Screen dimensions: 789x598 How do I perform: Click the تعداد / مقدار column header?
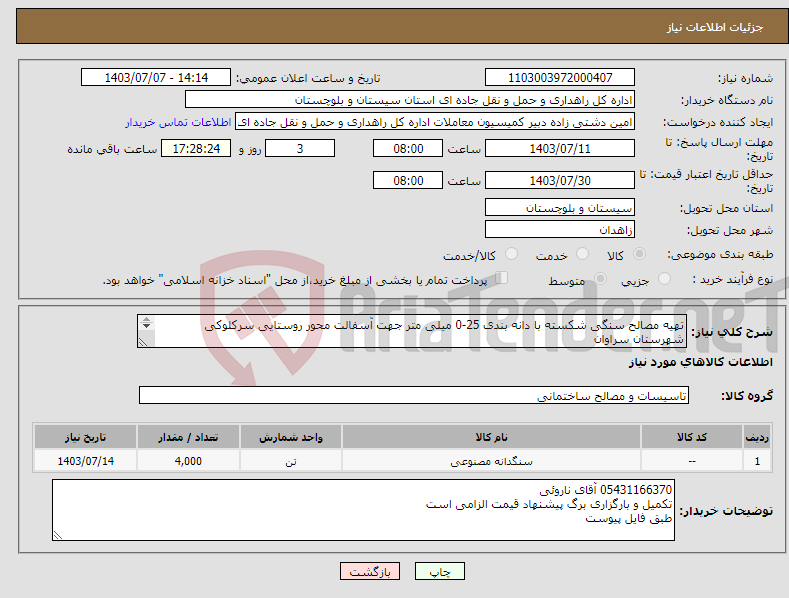click(188, 437)
